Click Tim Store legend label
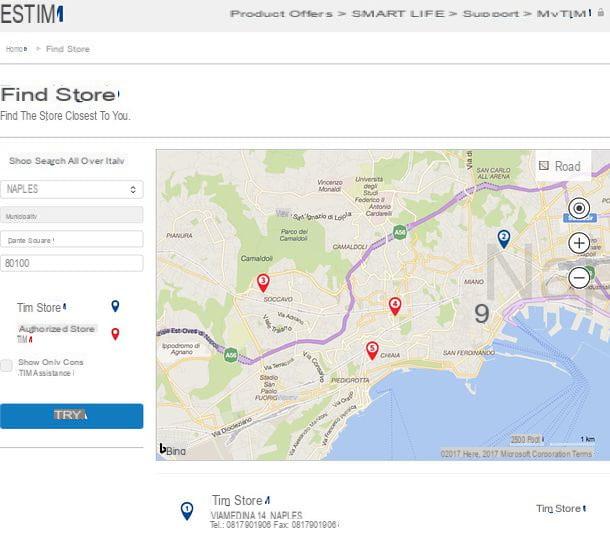Viewport: 610px width, 546px height. (41, 307)
